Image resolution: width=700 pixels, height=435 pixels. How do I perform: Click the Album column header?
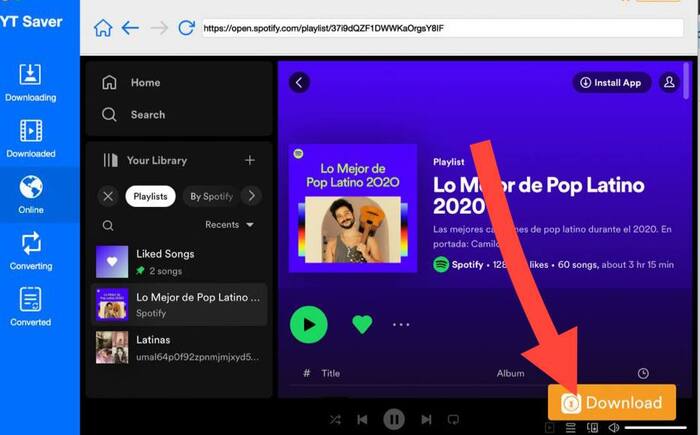click(510, 373)
